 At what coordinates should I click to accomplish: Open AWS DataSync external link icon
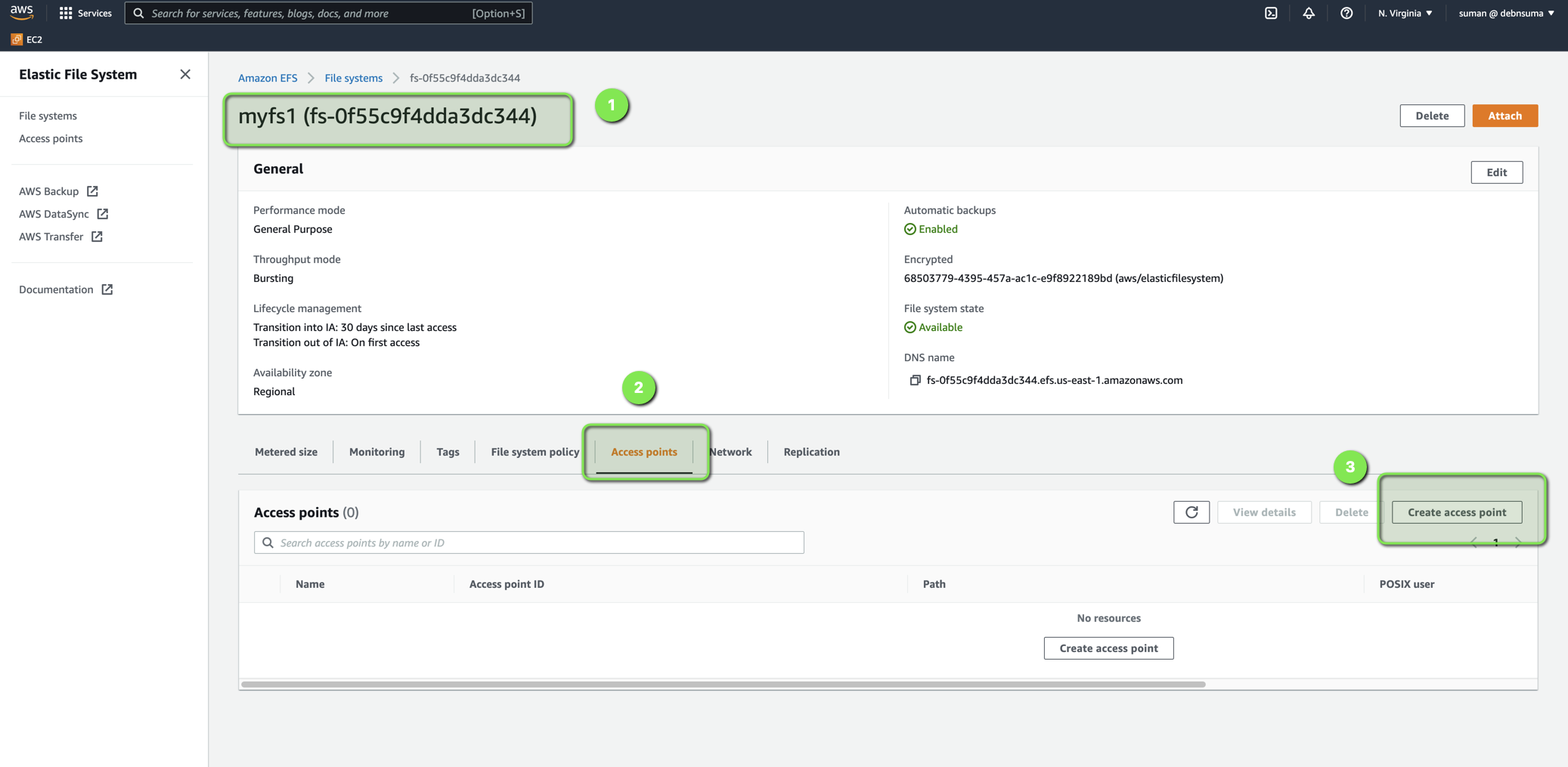click(x=103, y=214)
